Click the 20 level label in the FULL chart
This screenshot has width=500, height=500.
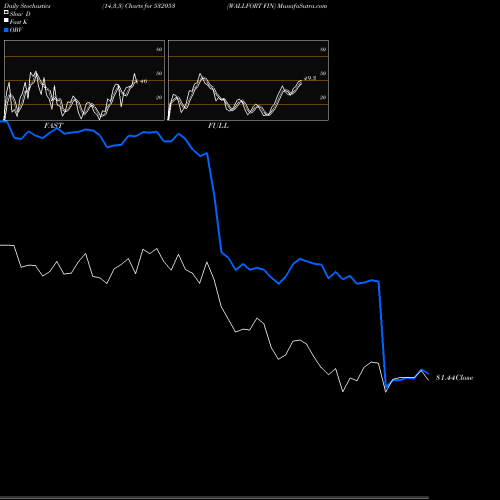[x=323, y=97]
